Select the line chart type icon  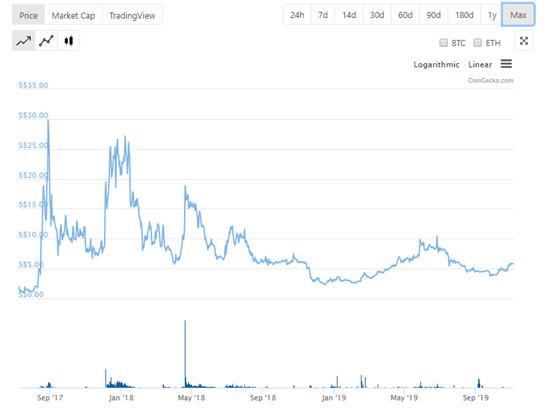pos(24,41)
